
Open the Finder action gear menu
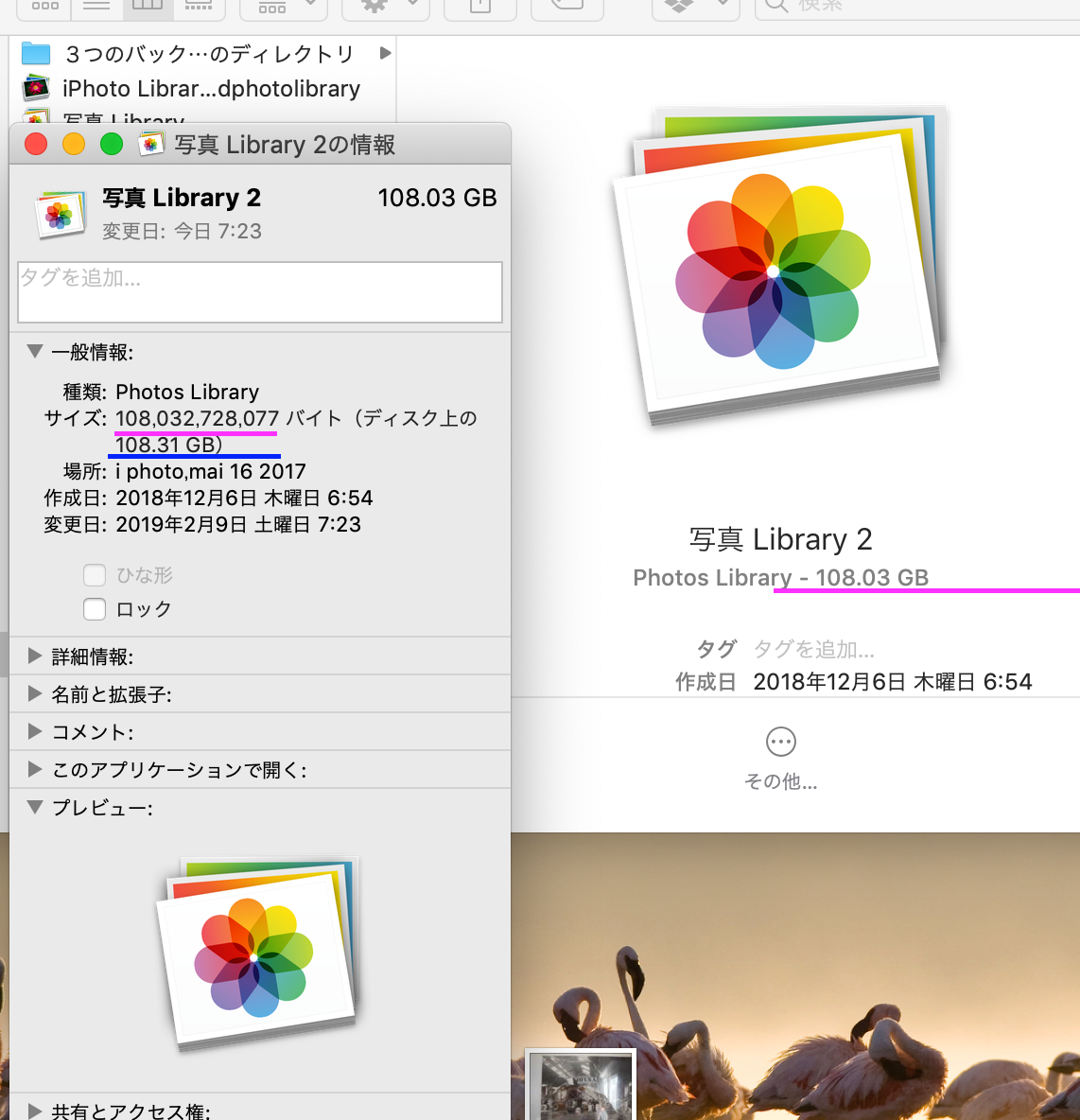[386, 6]
